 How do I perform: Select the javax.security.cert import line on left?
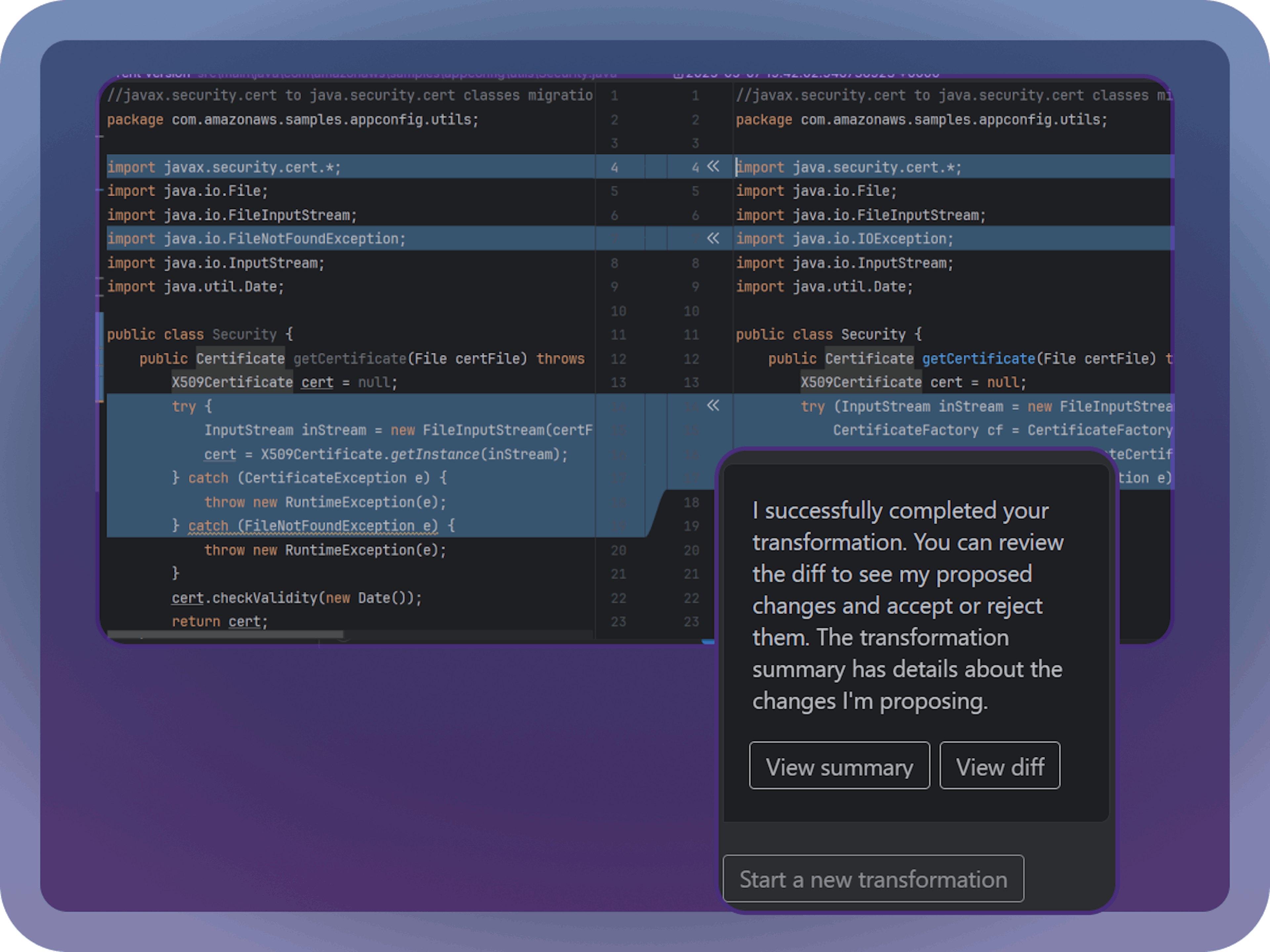click(x=224, y=167)
